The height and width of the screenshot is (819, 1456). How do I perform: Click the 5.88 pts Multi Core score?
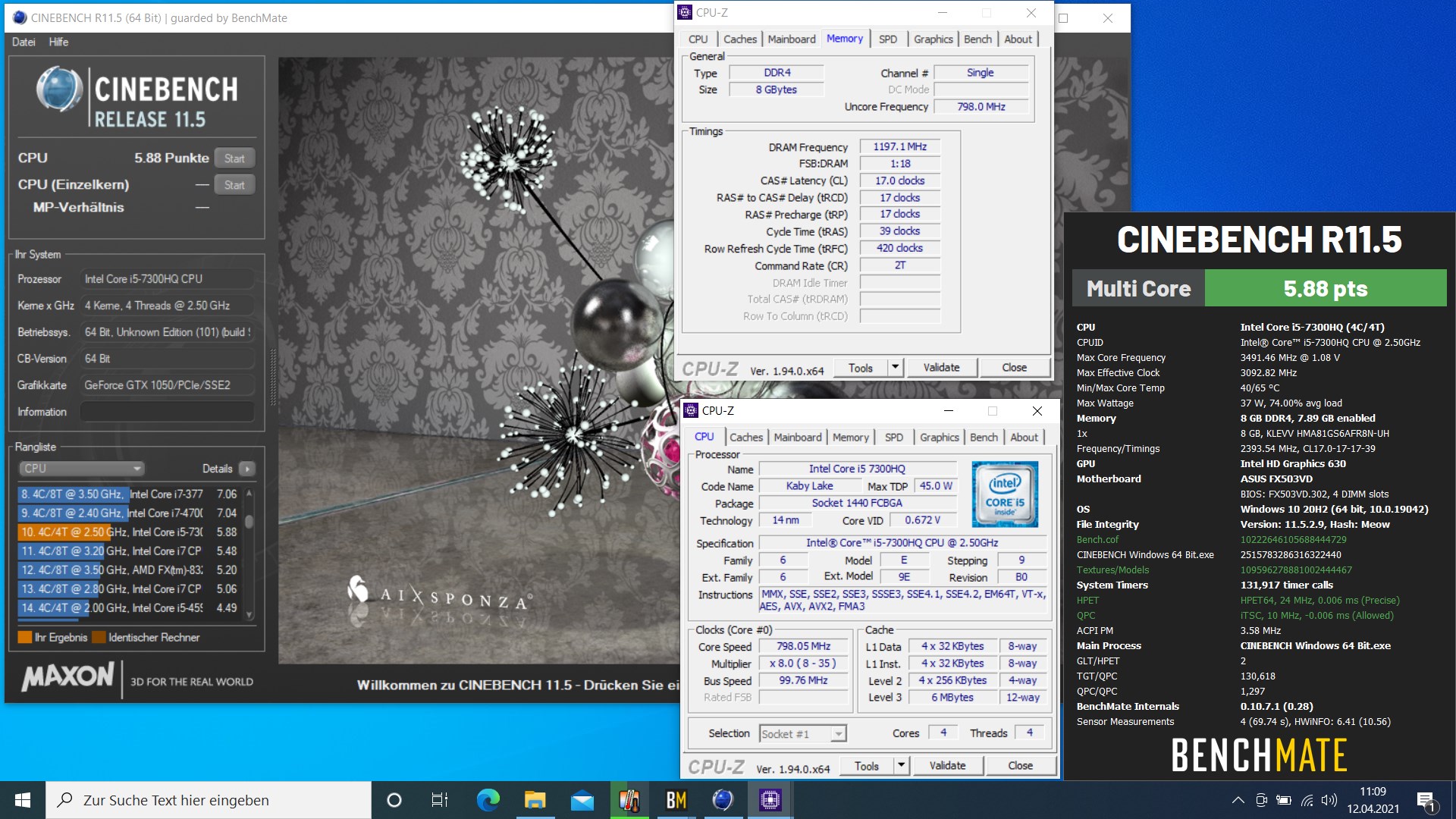pos(1325,288)
